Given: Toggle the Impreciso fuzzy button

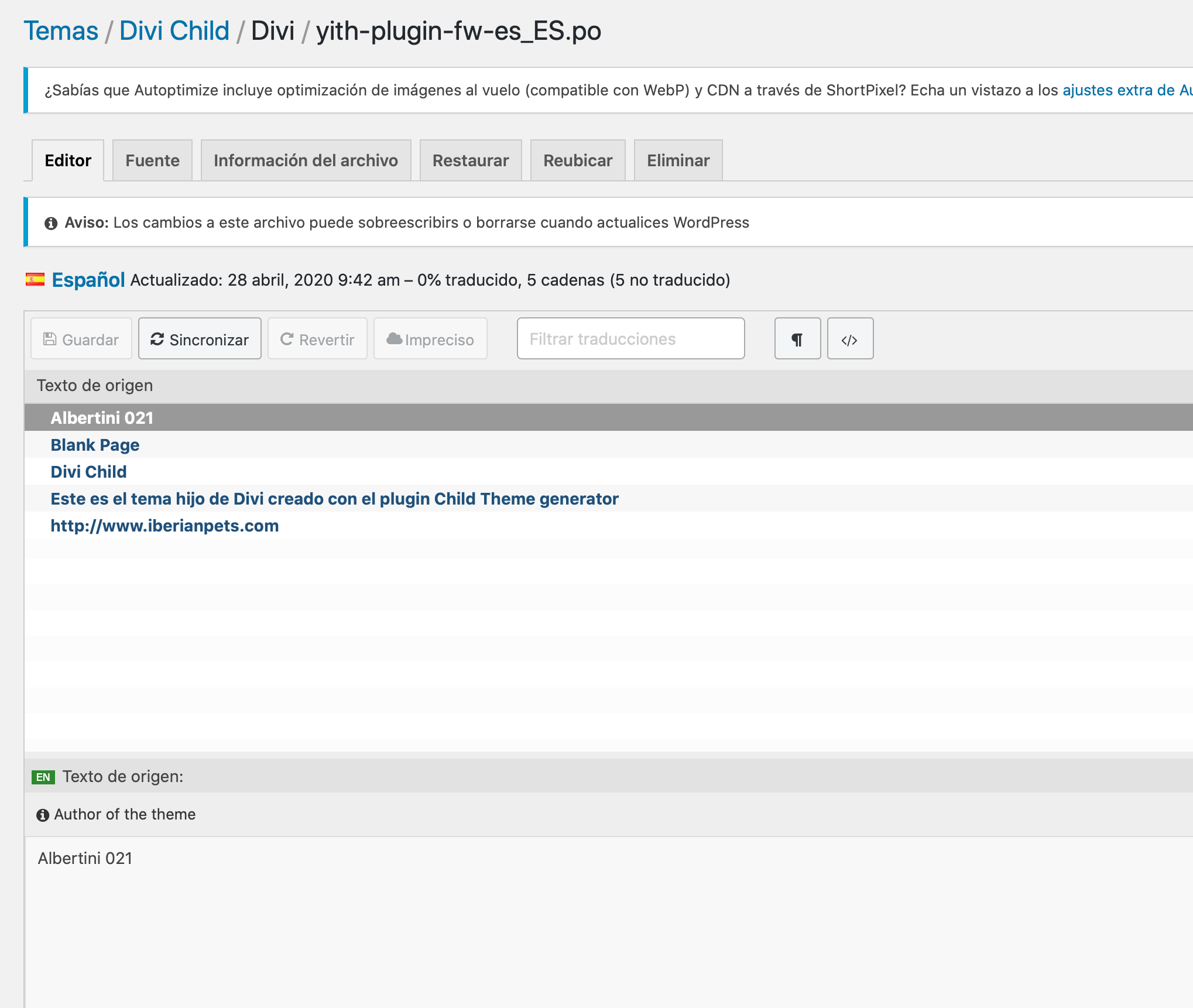Looking at the screenshot, I should 430,339.
